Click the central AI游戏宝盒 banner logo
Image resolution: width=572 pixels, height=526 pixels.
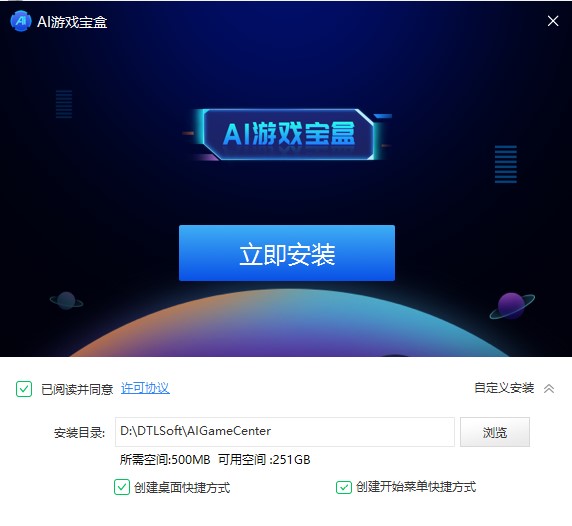pyautogui.click(x=287, y=134)
